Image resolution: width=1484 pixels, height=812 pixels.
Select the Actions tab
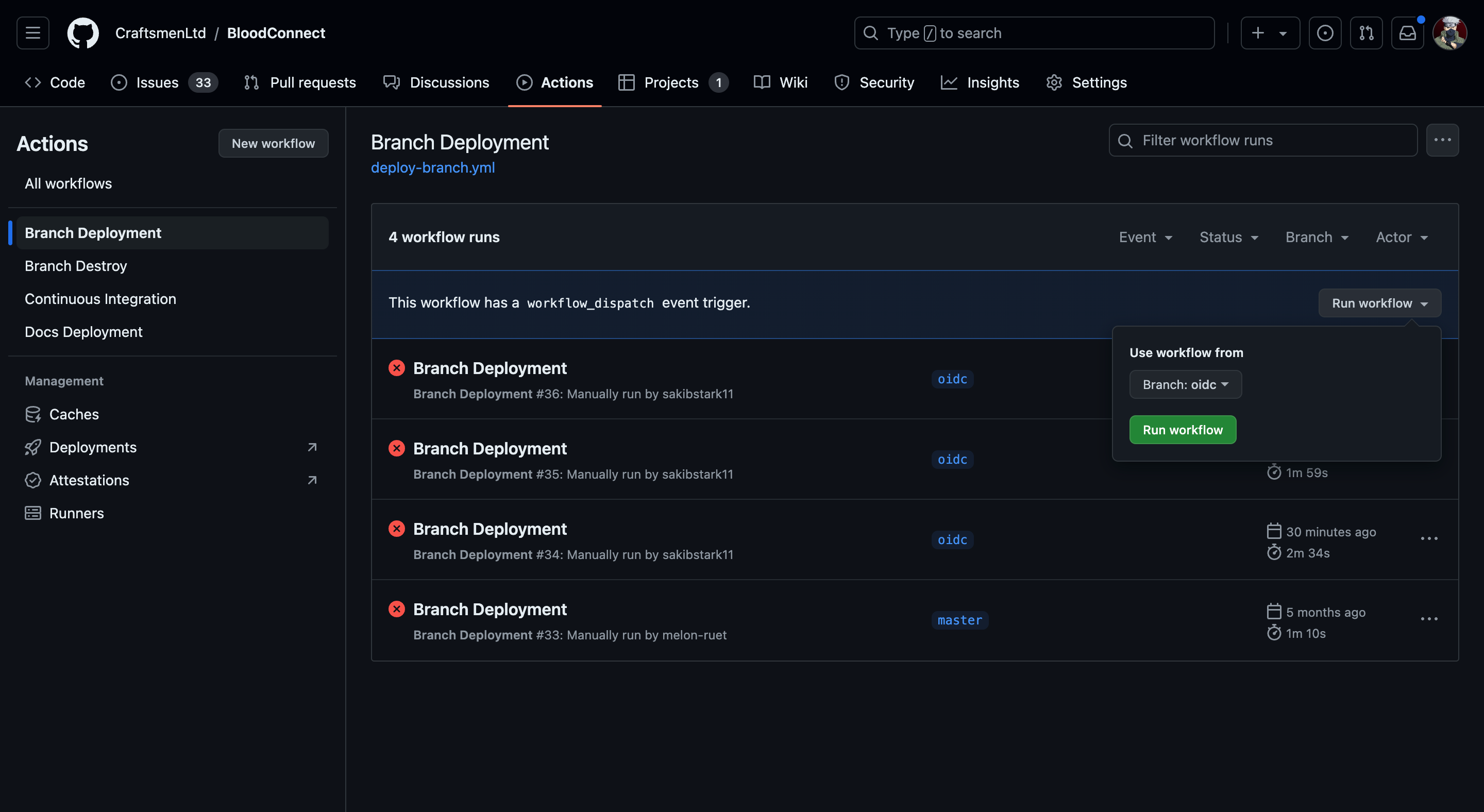555,82
